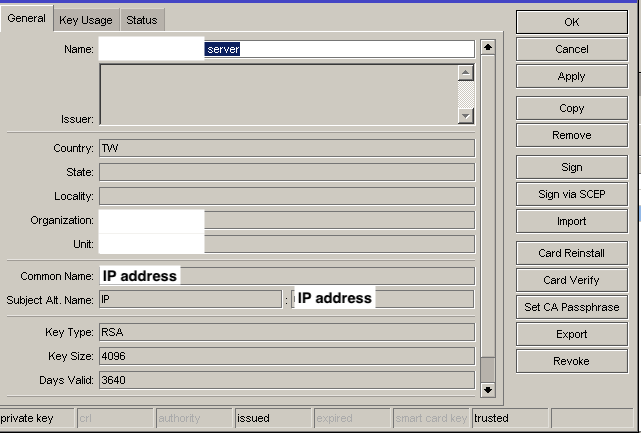Click the Days Valid field showing 3640
This screenshot has width=641, height=433.
click(x=287, y=380)
